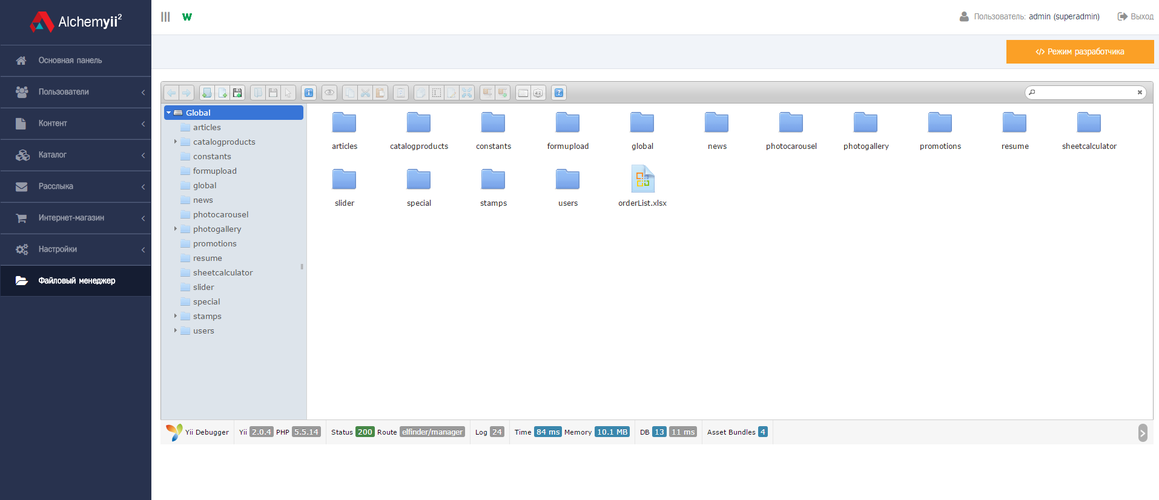Click the admin (superadmin) user label
This screenshot has height=500, width=1159.
pyautogui.click(x=1064, y=16)
